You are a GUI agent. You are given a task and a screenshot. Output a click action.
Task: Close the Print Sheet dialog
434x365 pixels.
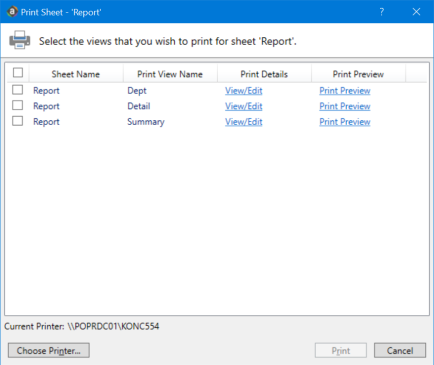pos(416,12)
